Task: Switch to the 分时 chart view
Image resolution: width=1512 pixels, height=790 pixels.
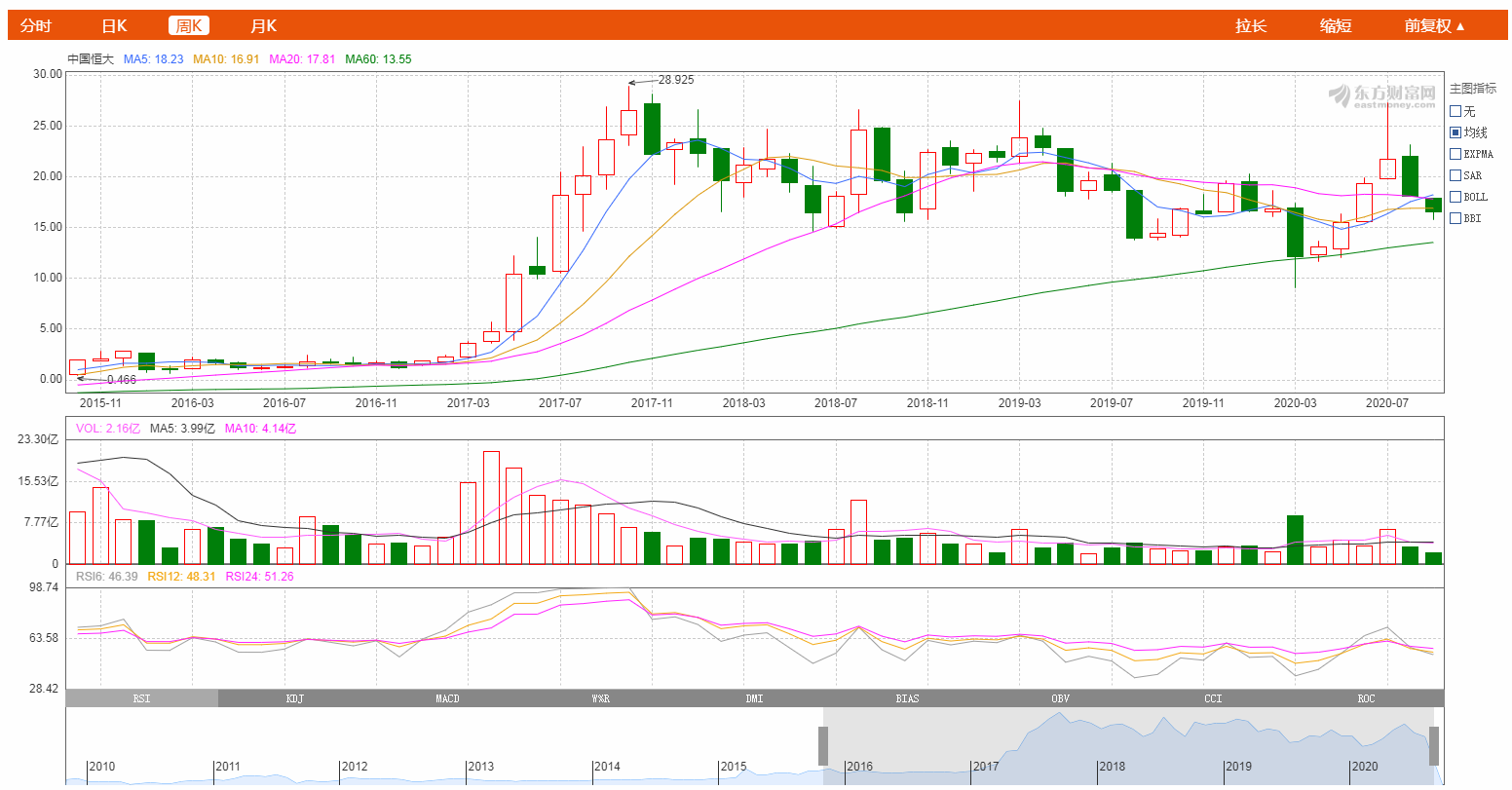Action: (36, 26)
